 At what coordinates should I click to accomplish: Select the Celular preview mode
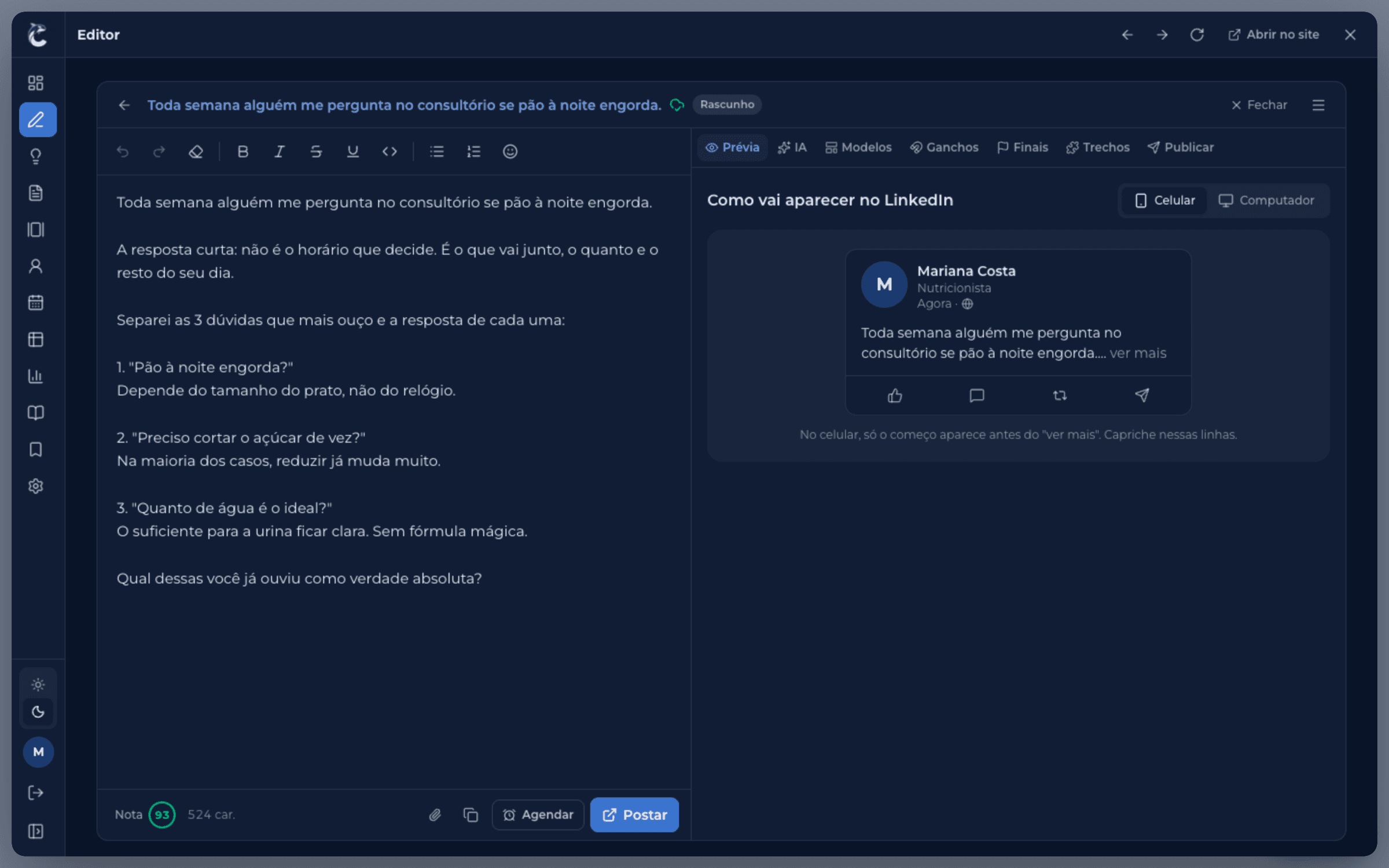pyautogui.click(x=1164, y=200)
